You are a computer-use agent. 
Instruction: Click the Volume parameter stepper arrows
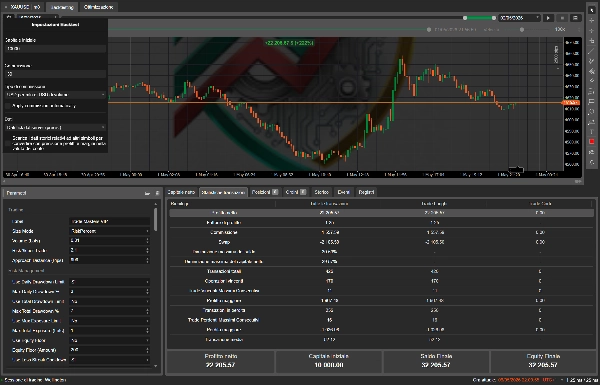[147, 241]
